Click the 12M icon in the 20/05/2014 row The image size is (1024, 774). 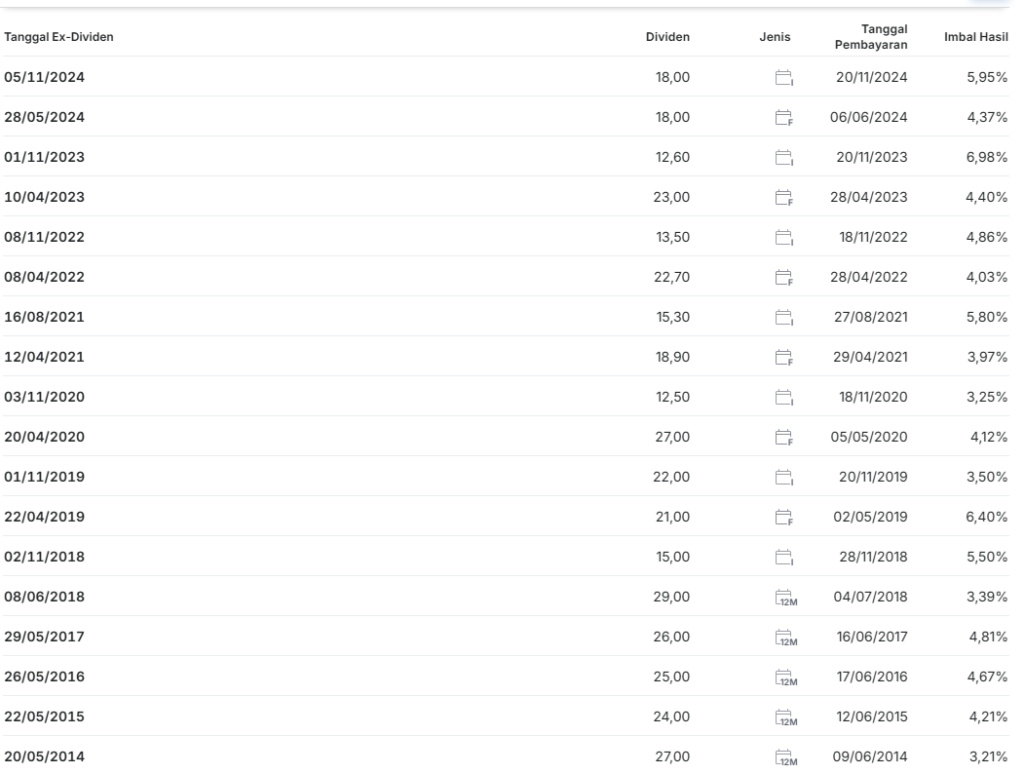786,757
